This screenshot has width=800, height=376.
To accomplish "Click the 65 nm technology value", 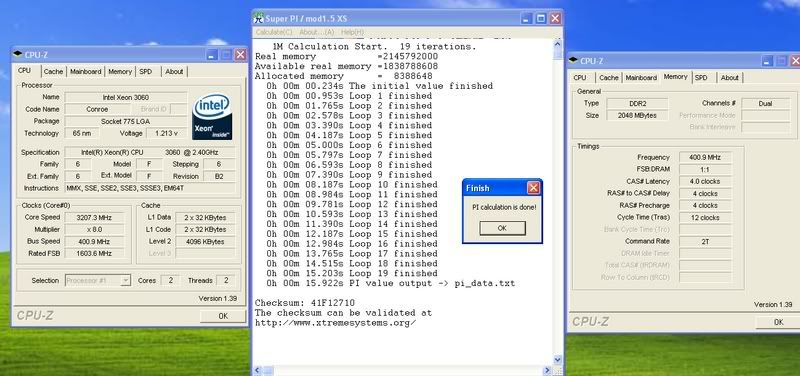I will pyautogui.click(x=82, y=134).
